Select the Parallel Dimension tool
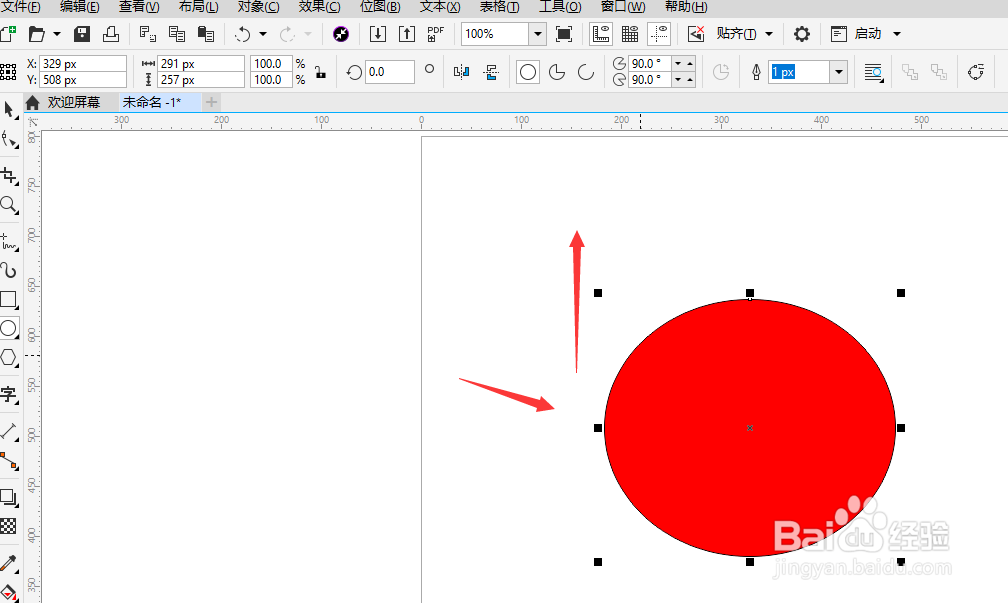 pos(9,430)
